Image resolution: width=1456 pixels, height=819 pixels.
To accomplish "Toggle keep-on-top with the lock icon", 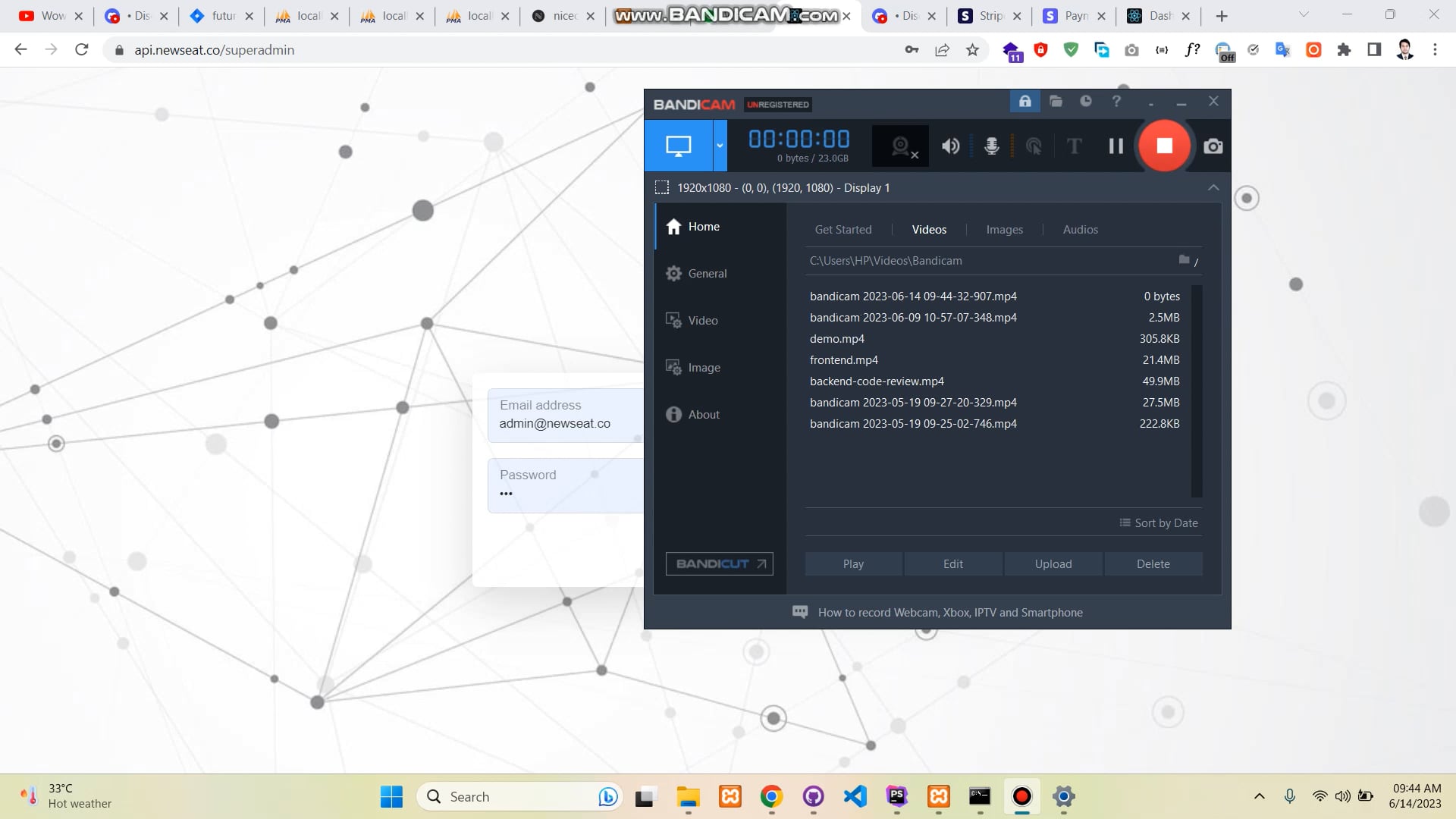I will click(1025, 101).
